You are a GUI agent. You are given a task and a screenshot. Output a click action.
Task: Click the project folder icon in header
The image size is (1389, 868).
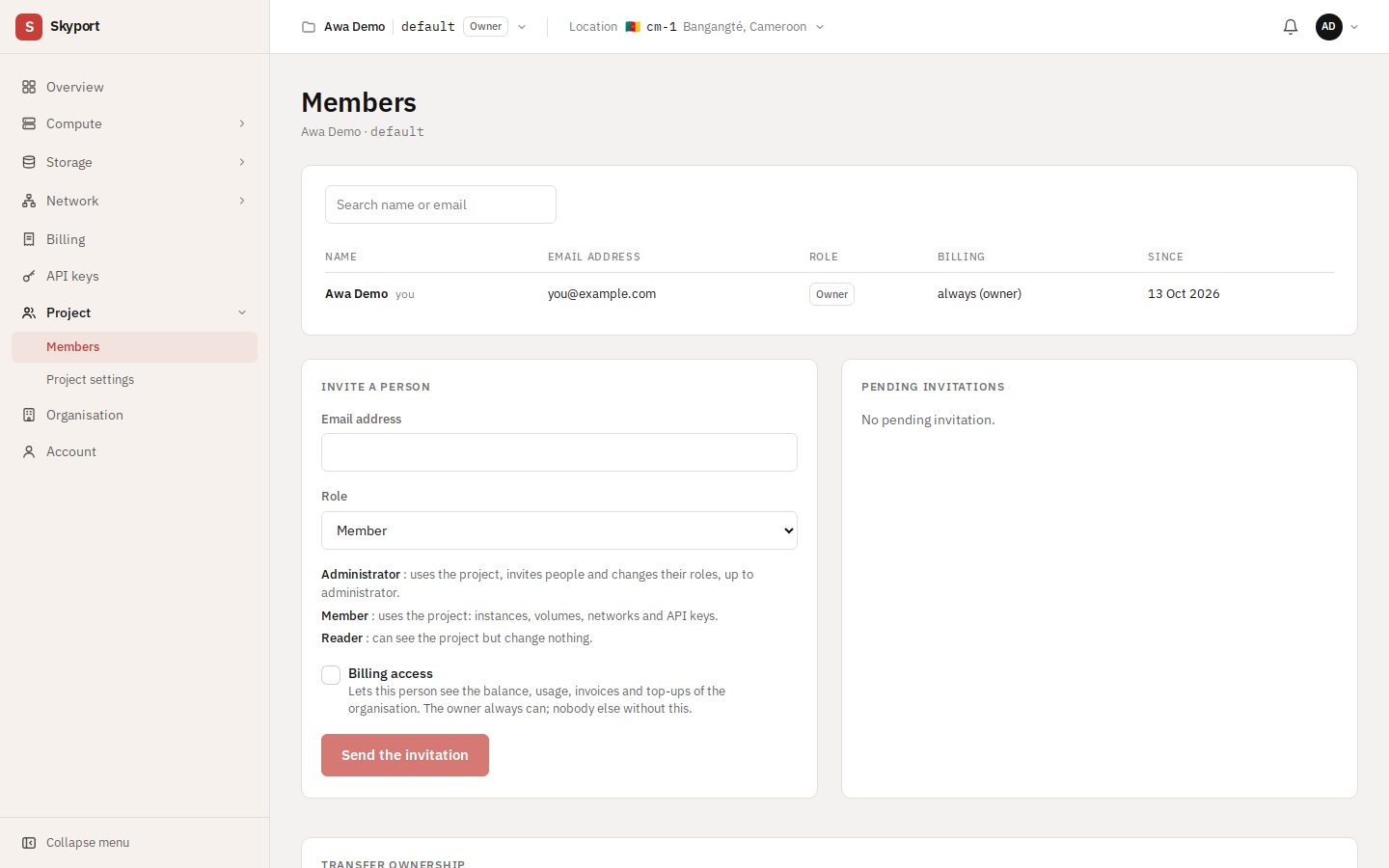pyautogui.click(x=309, y=27)
